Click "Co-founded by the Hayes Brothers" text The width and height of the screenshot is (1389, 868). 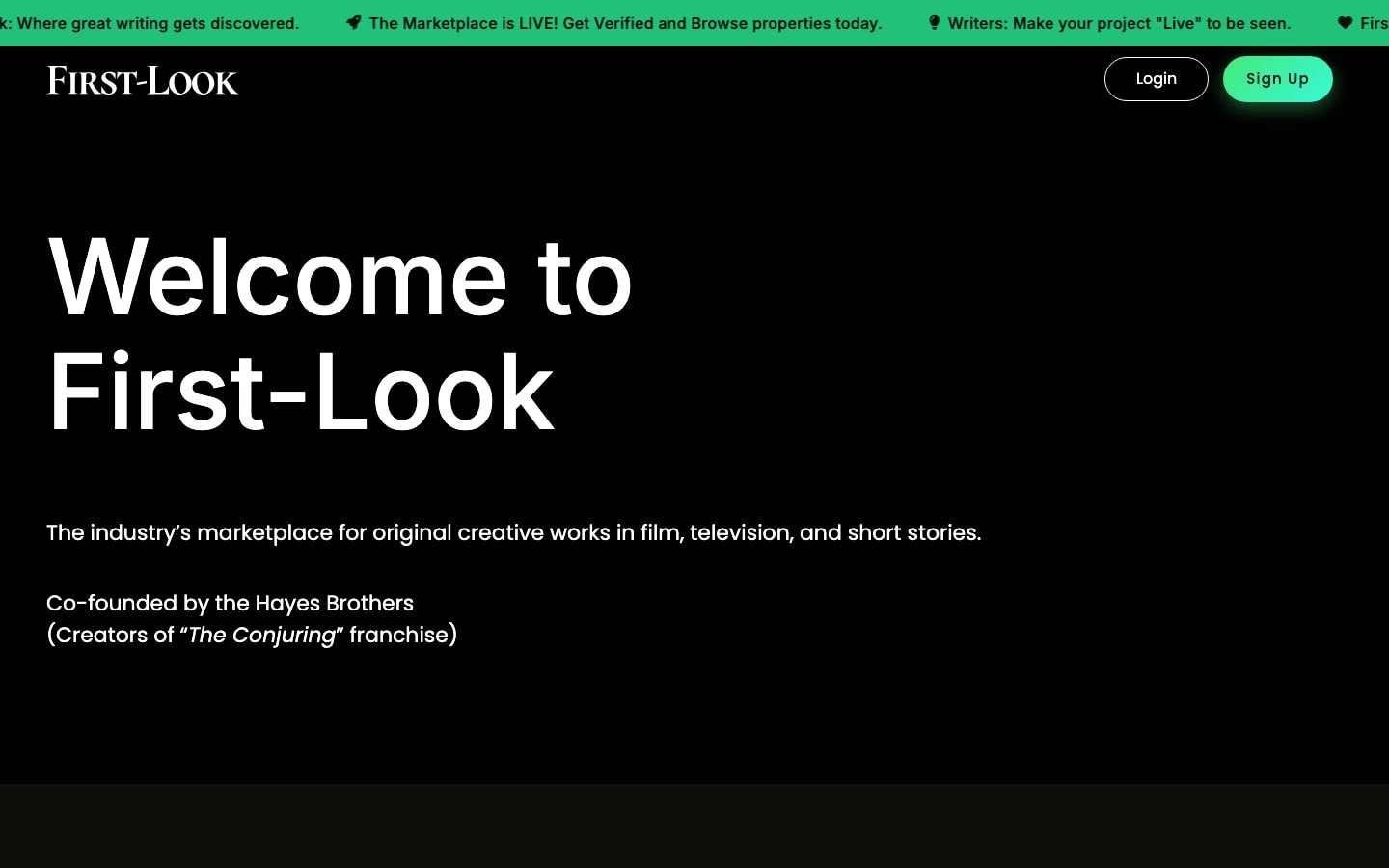click(230, 603)
